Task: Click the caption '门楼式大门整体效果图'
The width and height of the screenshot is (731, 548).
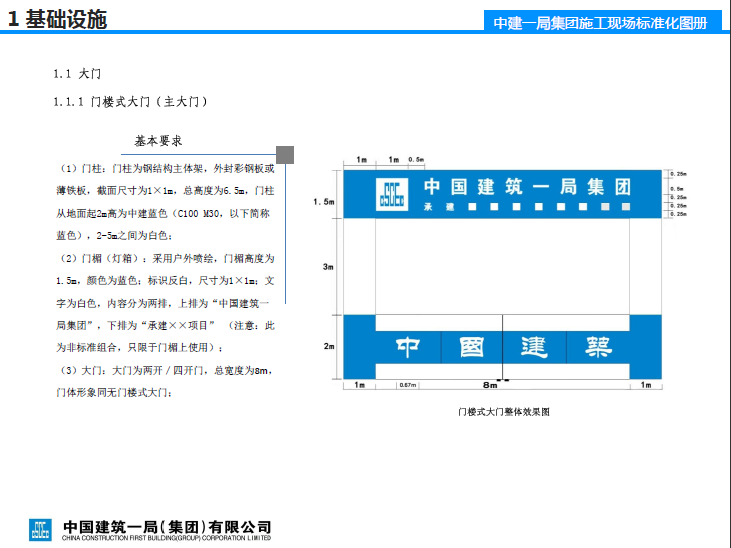Action: pyautogui.click(x=504, y=412)
